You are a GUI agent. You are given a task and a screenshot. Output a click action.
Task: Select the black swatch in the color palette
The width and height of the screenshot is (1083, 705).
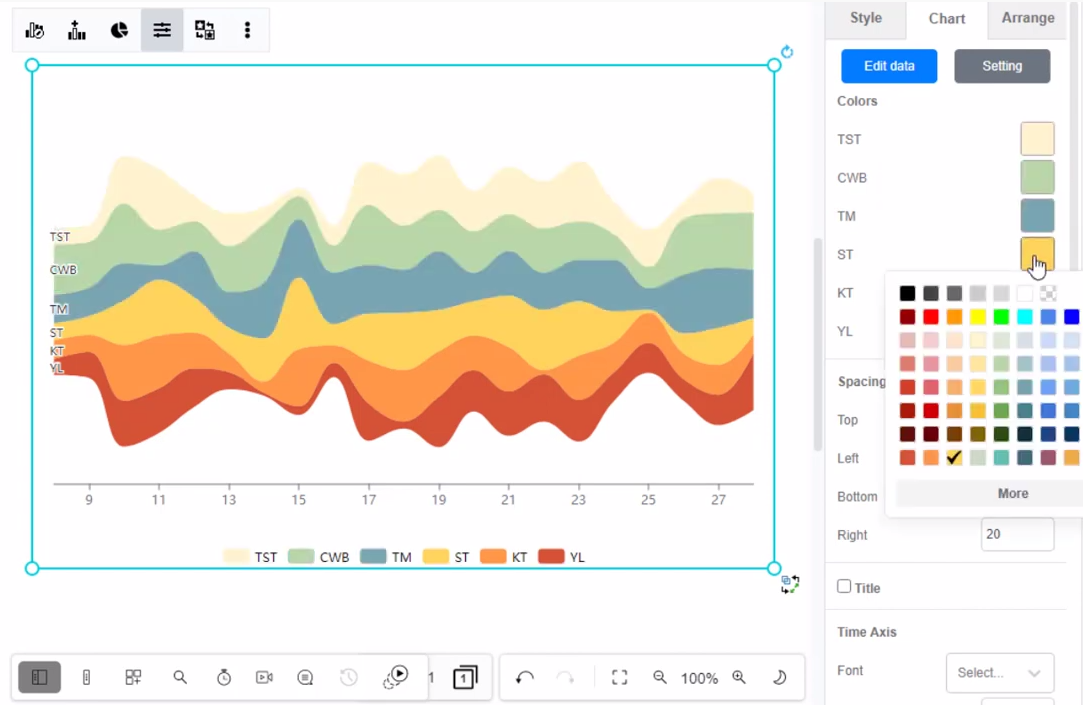coord(907,293)
